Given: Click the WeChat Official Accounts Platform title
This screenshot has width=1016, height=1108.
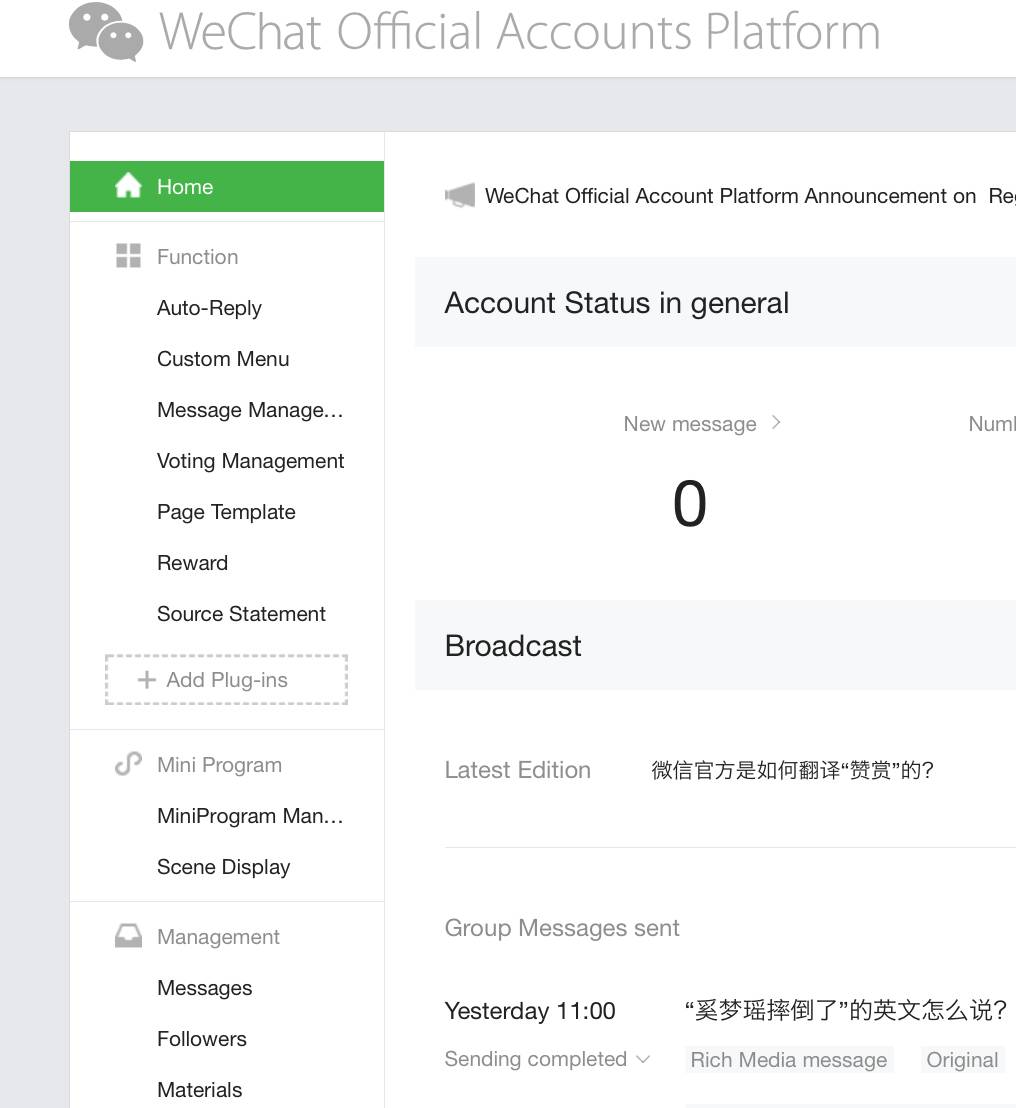Looking at the screenshot, I should [520, 32].
